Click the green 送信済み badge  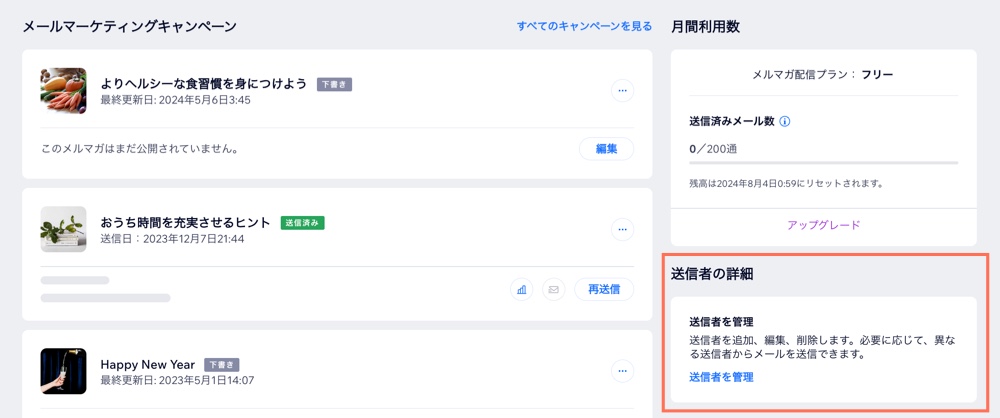302,223
